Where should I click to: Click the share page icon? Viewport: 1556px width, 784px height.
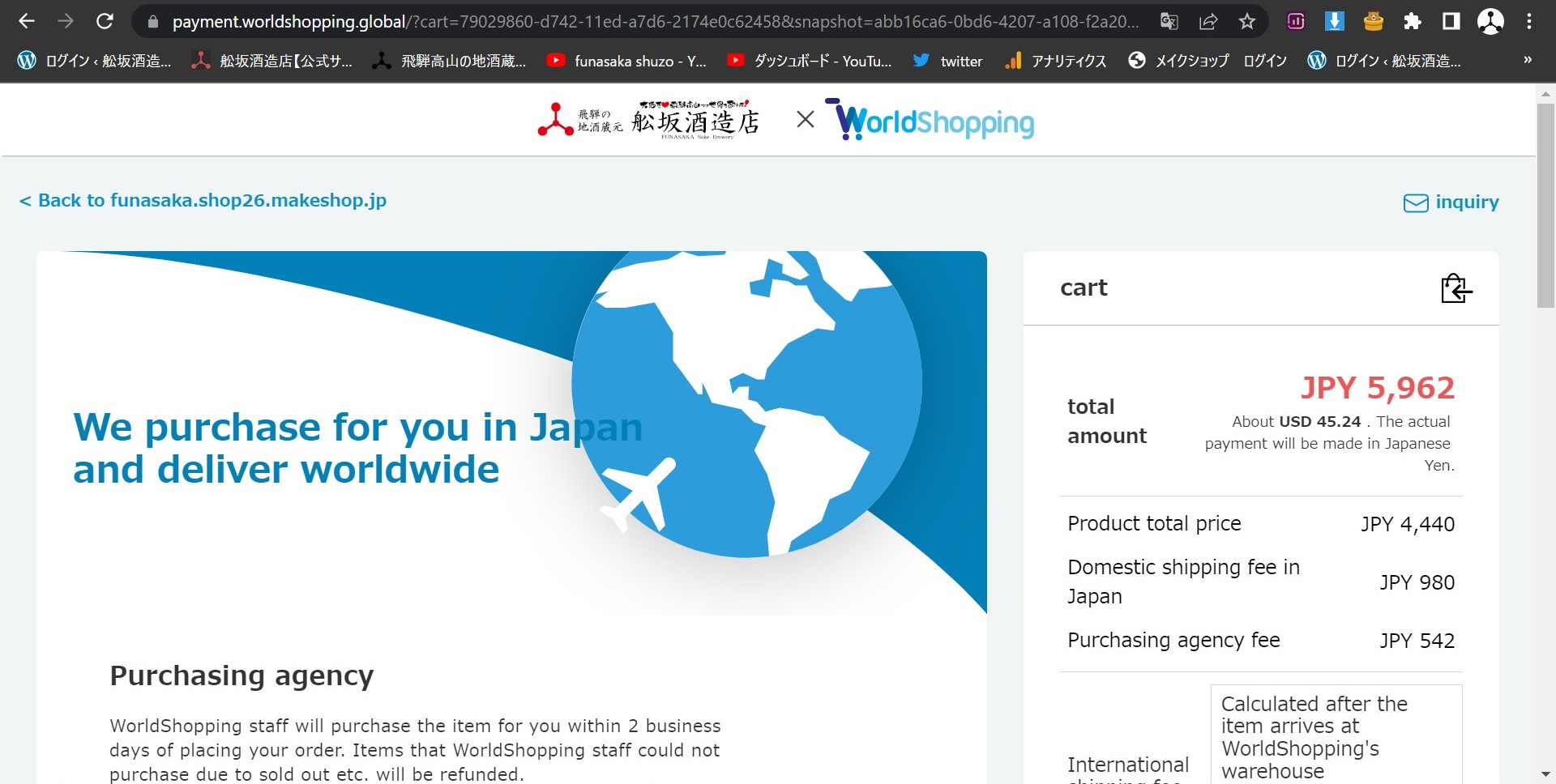(1208, 22)
